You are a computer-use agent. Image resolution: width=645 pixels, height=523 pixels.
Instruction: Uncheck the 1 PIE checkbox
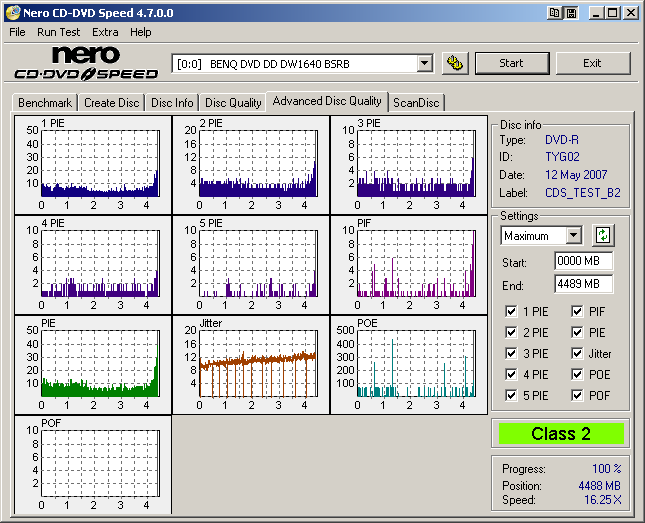[x=511, y=311]
